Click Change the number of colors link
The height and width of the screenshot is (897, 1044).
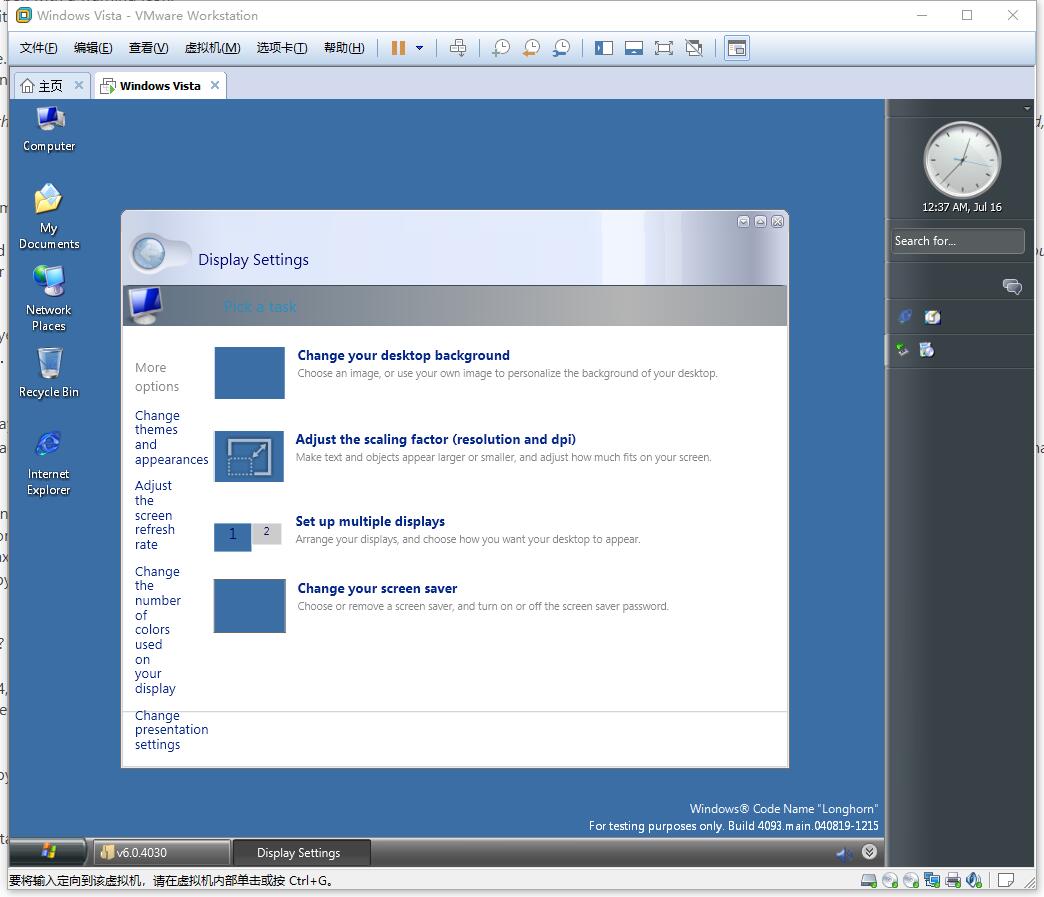(157, 630)
